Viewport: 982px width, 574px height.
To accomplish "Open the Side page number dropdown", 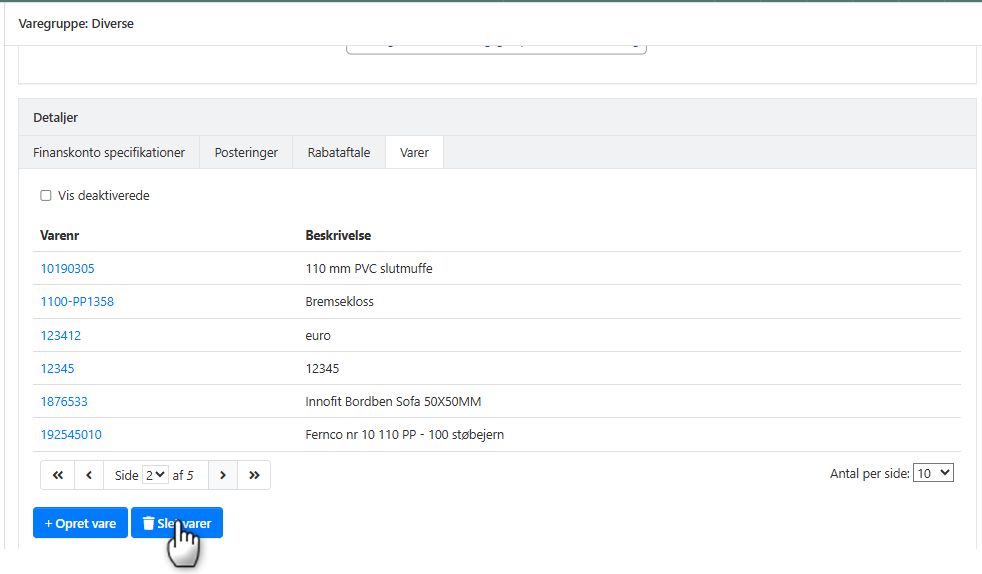I will coord(156,475).
